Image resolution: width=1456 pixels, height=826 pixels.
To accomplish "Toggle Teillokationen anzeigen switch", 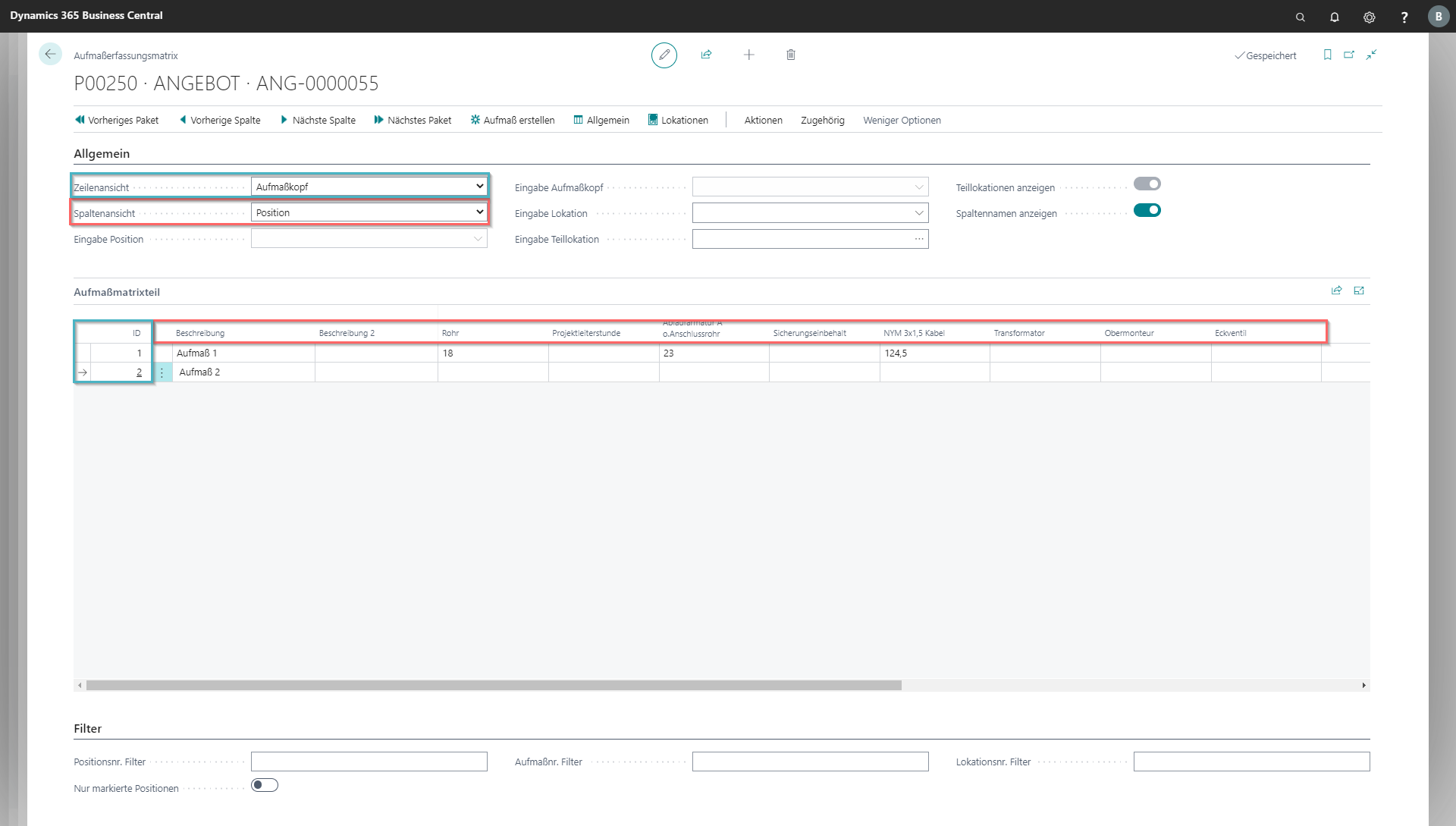I will (x=1147, y=184).
